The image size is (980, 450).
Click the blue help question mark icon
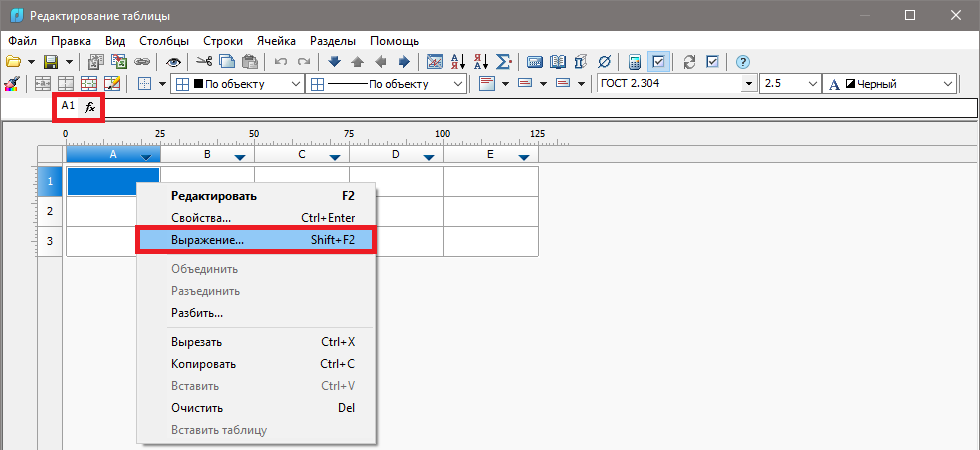pyautogui.click(x=742, y=62)
